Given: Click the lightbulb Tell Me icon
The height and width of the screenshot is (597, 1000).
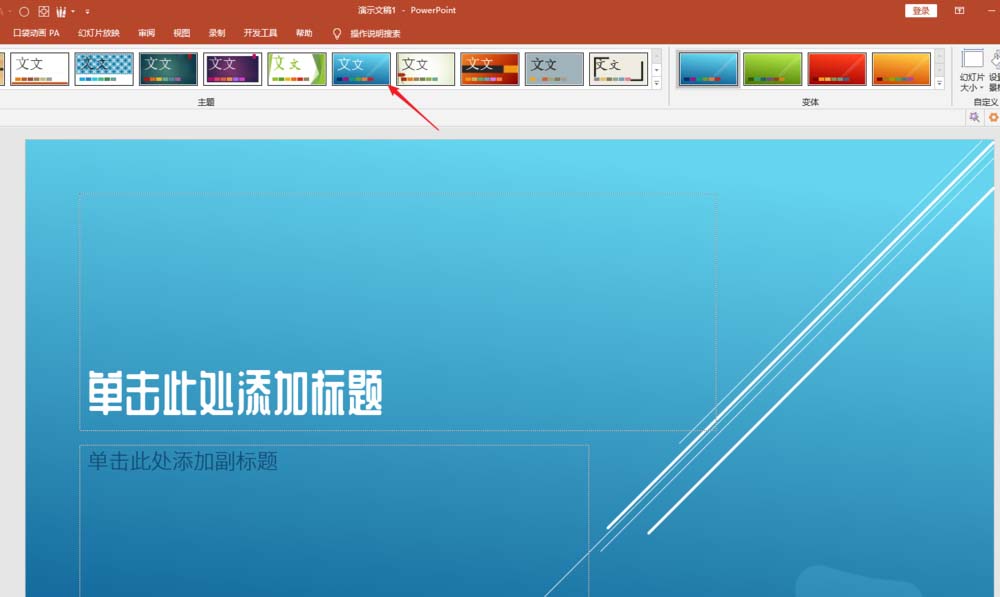Looking at the screenshot, I should pos(337,34).
